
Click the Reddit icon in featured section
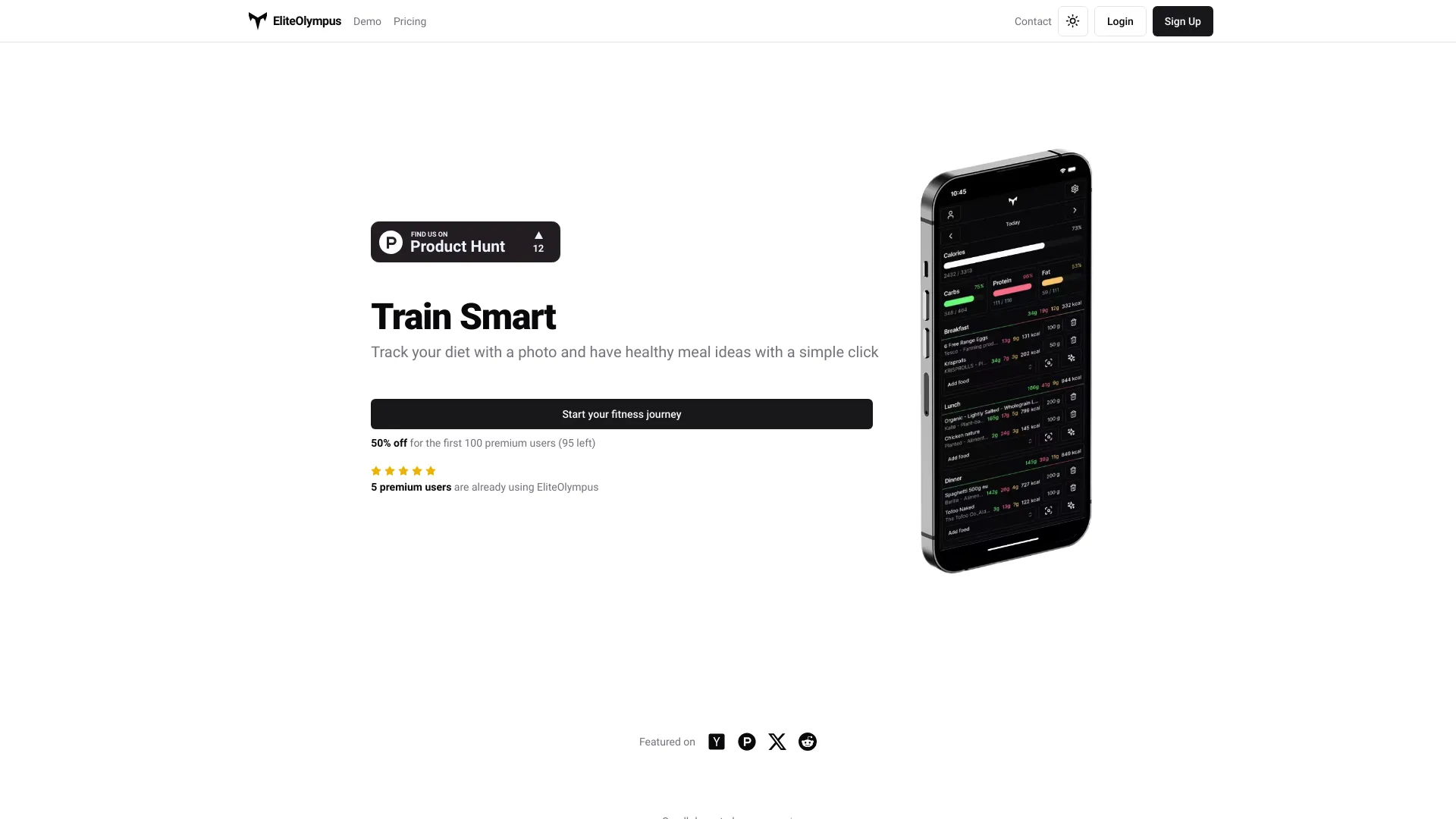point(807,742)
